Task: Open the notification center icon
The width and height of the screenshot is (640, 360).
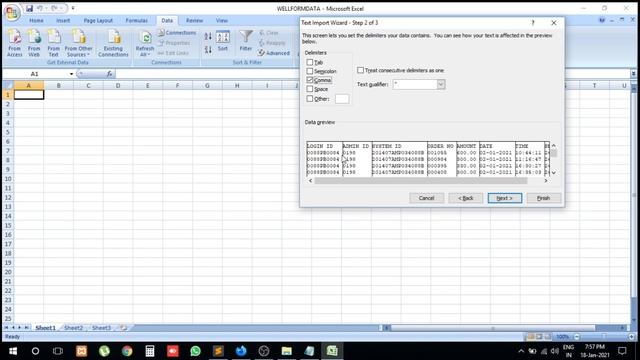Action: (622, 351)
